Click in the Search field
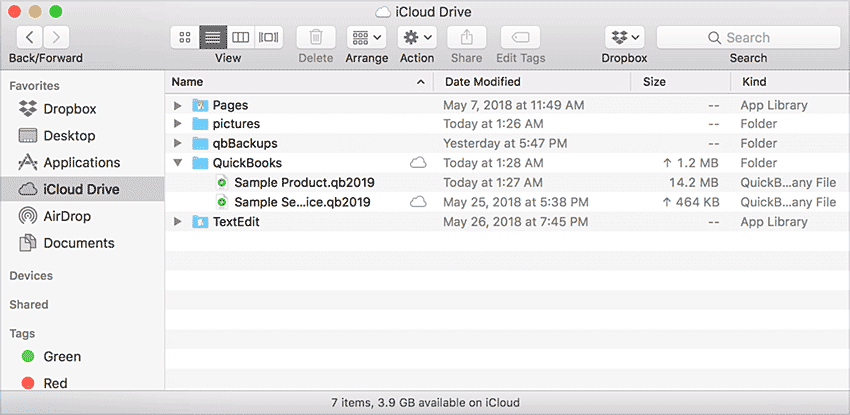 pos(749,37)
